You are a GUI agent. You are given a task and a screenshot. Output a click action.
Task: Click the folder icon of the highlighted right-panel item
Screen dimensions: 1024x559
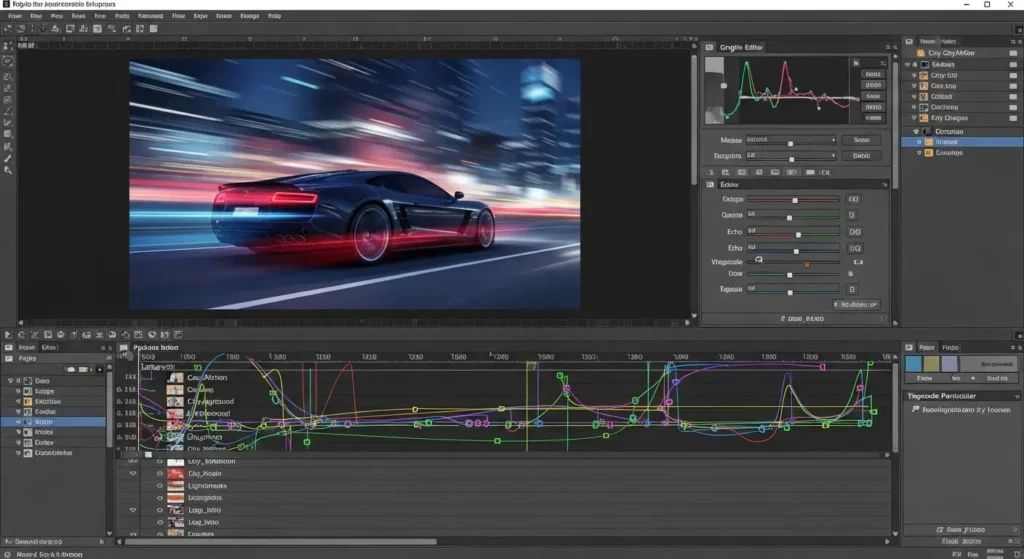[x=928, y=143]
